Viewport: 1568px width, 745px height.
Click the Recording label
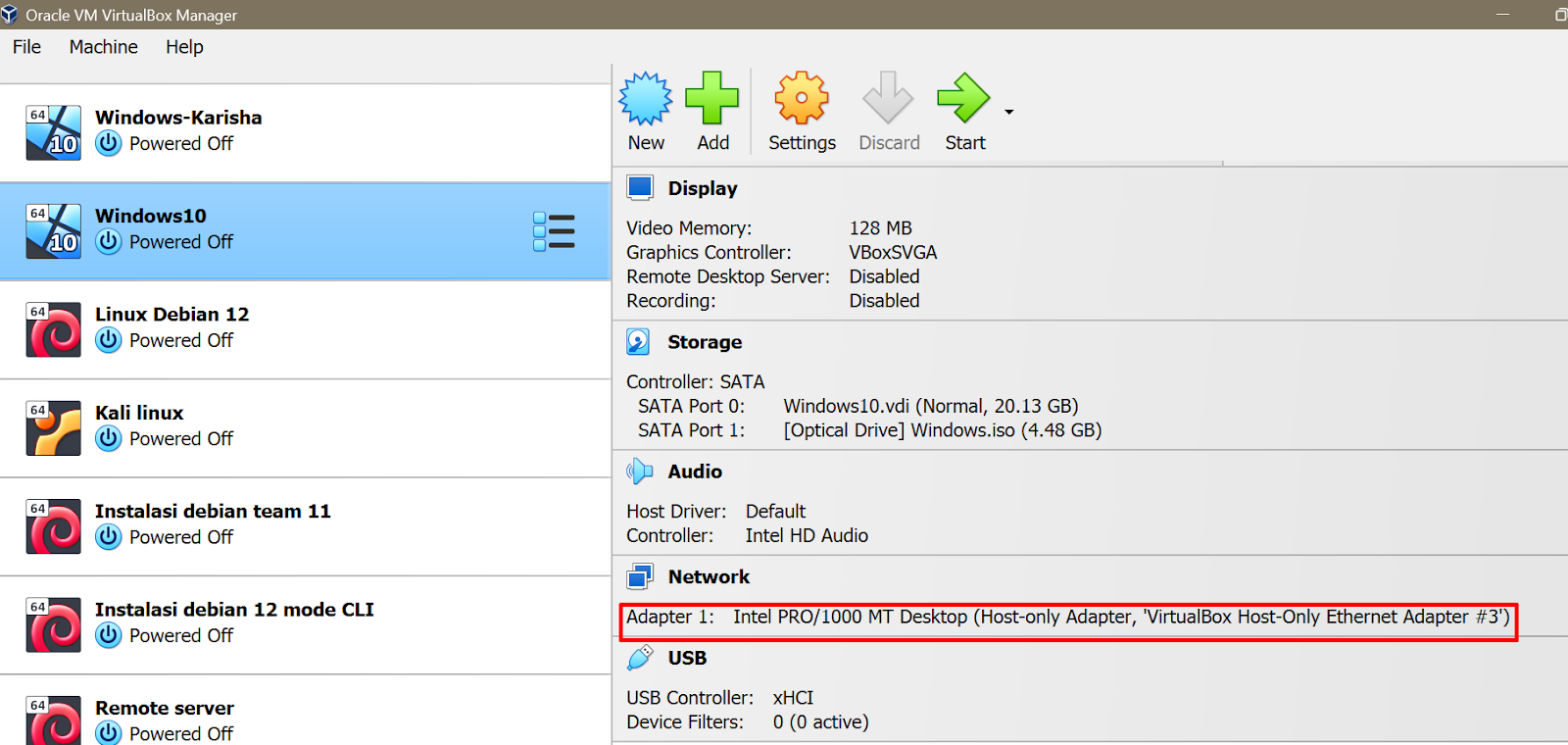point(671,301)
